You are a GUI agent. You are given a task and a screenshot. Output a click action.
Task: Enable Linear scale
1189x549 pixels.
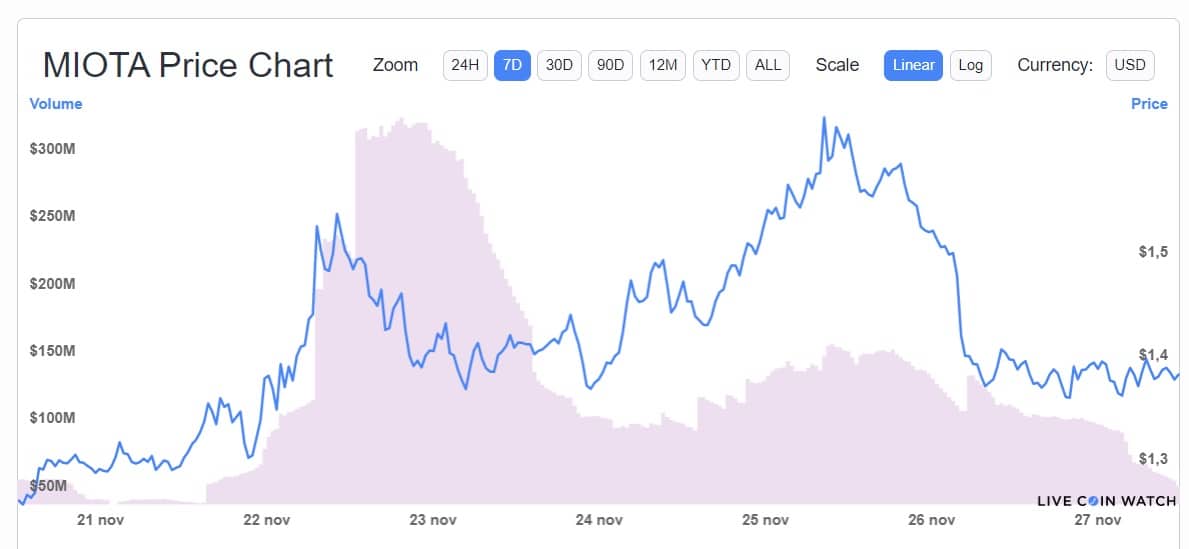[x=913, y=65]
